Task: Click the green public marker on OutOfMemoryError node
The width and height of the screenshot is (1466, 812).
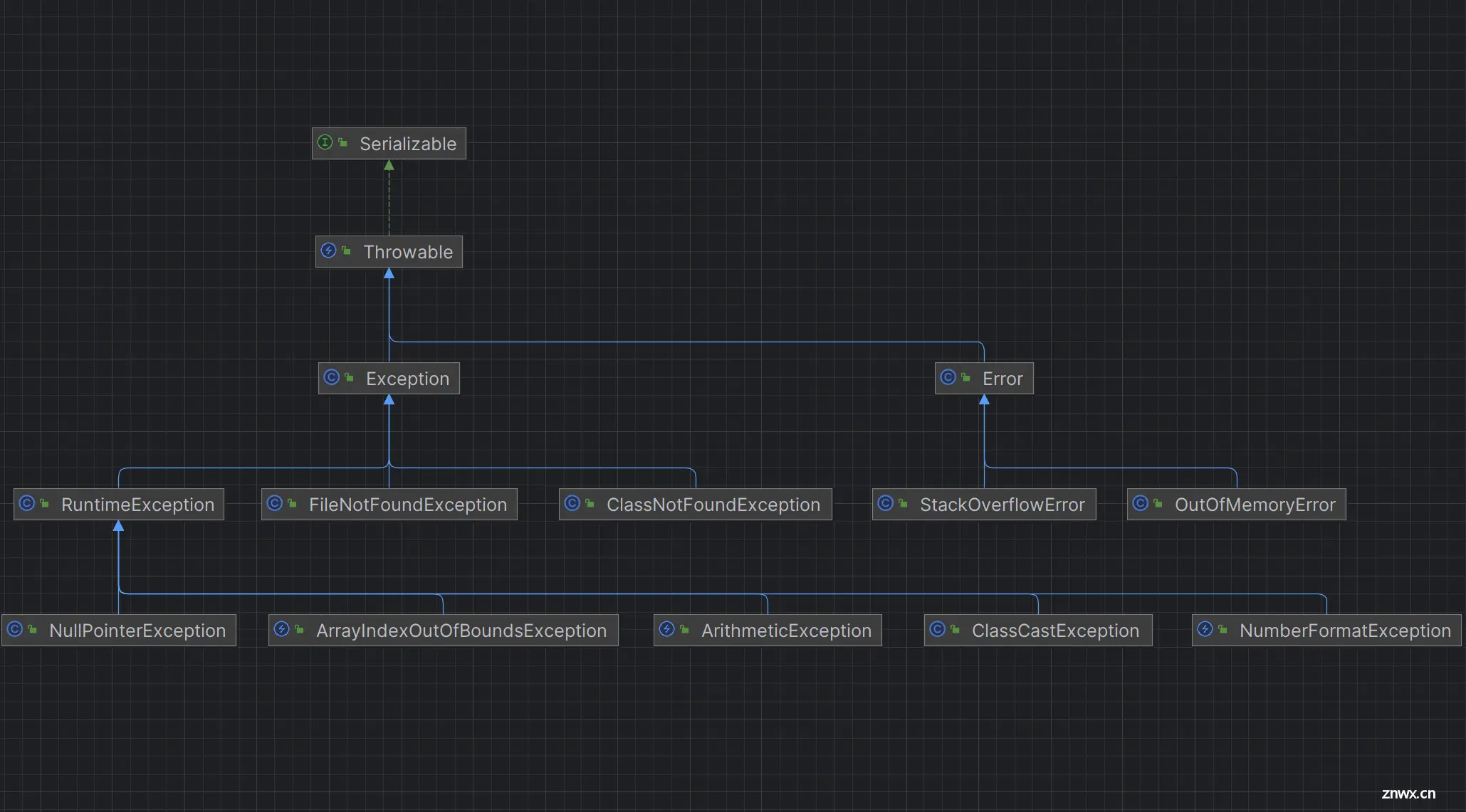Action: (x=1158, y=503)
